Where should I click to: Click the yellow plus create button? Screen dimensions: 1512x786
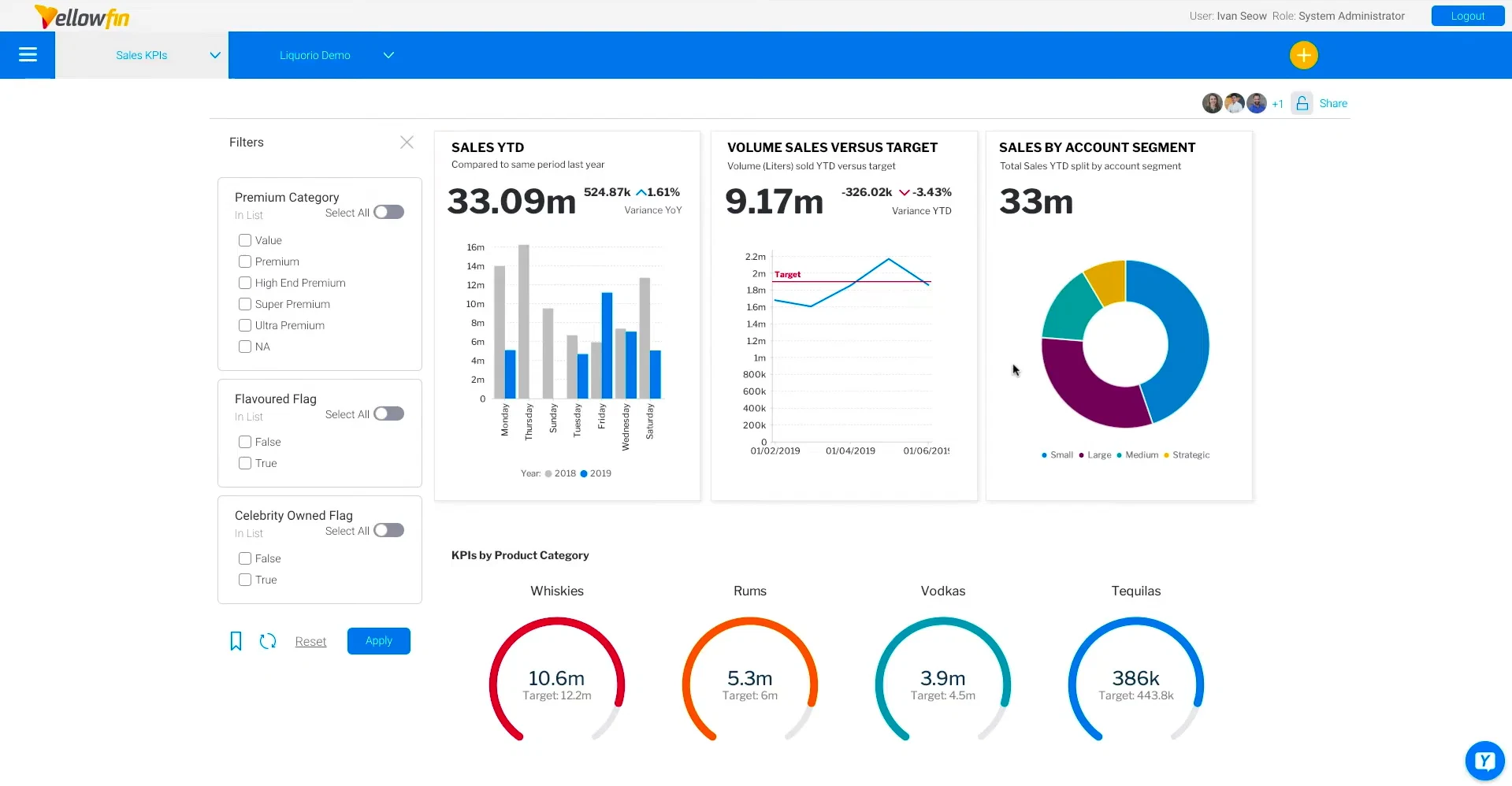(1303, 55)
